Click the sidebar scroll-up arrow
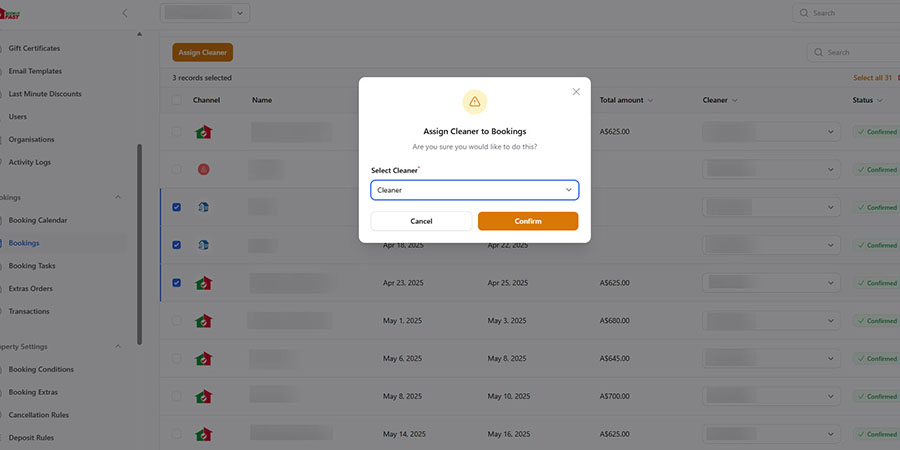 (x=139, y=34)
